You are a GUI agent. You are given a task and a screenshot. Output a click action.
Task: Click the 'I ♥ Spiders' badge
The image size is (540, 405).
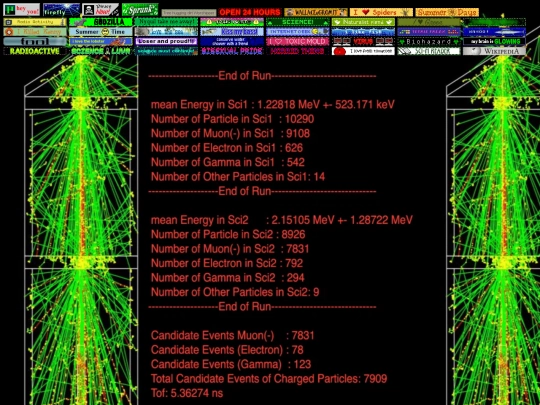381,12
